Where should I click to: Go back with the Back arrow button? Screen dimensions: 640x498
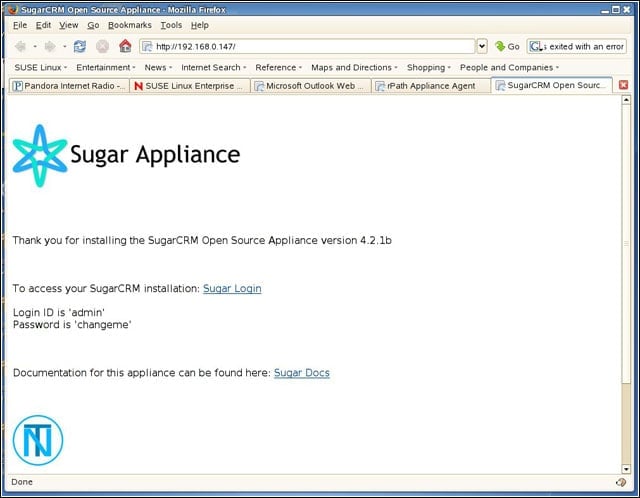[20, 47]
